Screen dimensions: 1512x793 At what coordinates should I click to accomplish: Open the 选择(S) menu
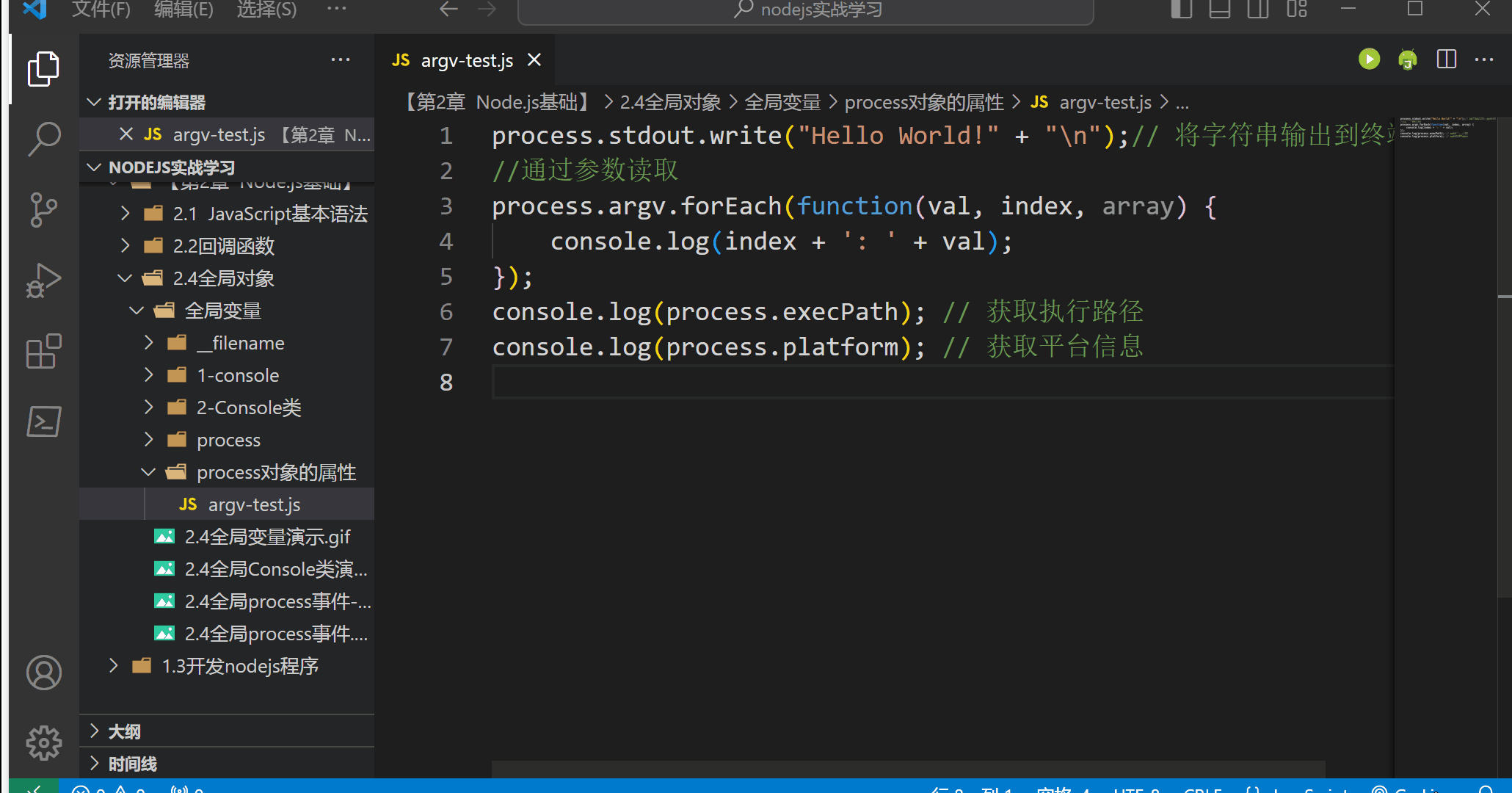coord(266,10)
